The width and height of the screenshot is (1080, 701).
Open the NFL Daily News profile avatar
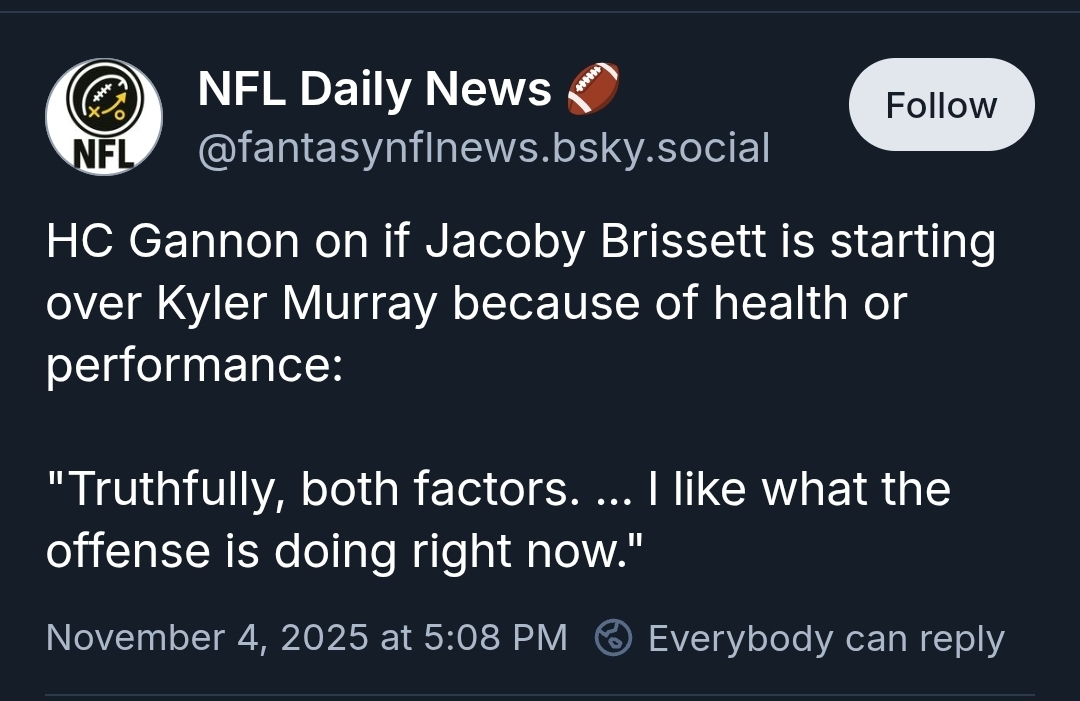pos(104,116)
